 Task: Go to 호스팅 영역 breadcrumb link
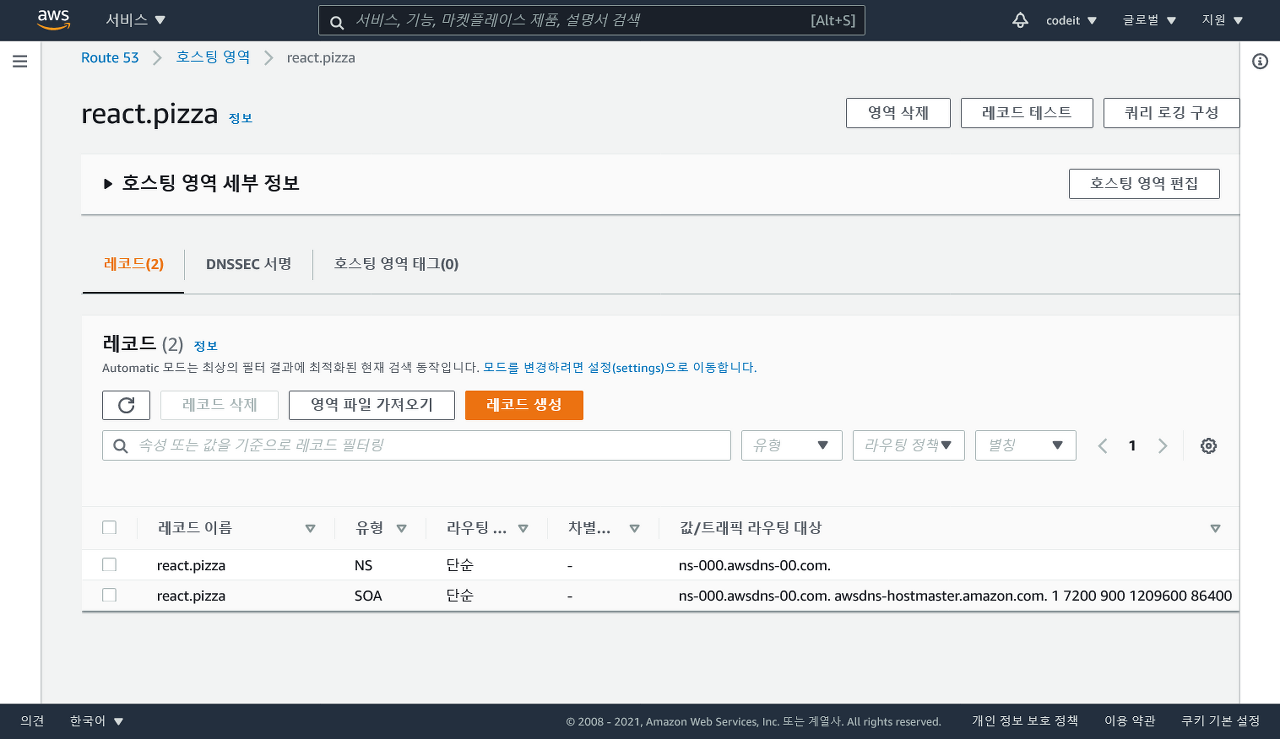[213, 58]
